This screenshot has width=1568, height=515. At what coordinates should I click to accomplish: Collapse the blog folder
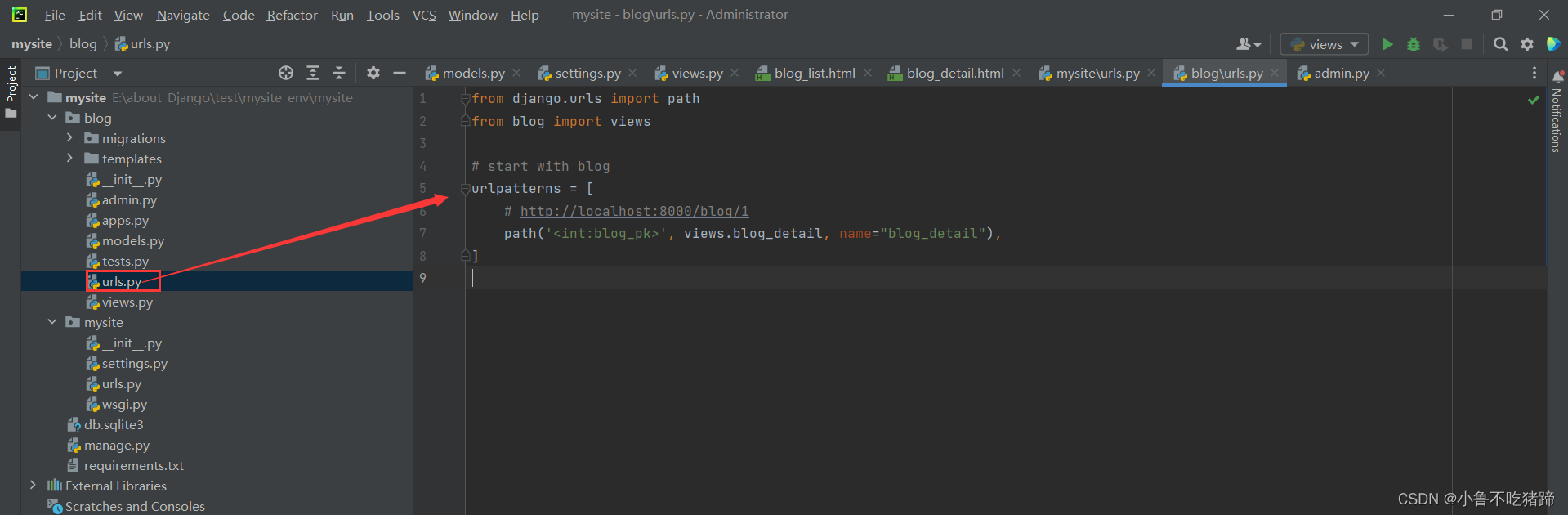tap(52, 118)
